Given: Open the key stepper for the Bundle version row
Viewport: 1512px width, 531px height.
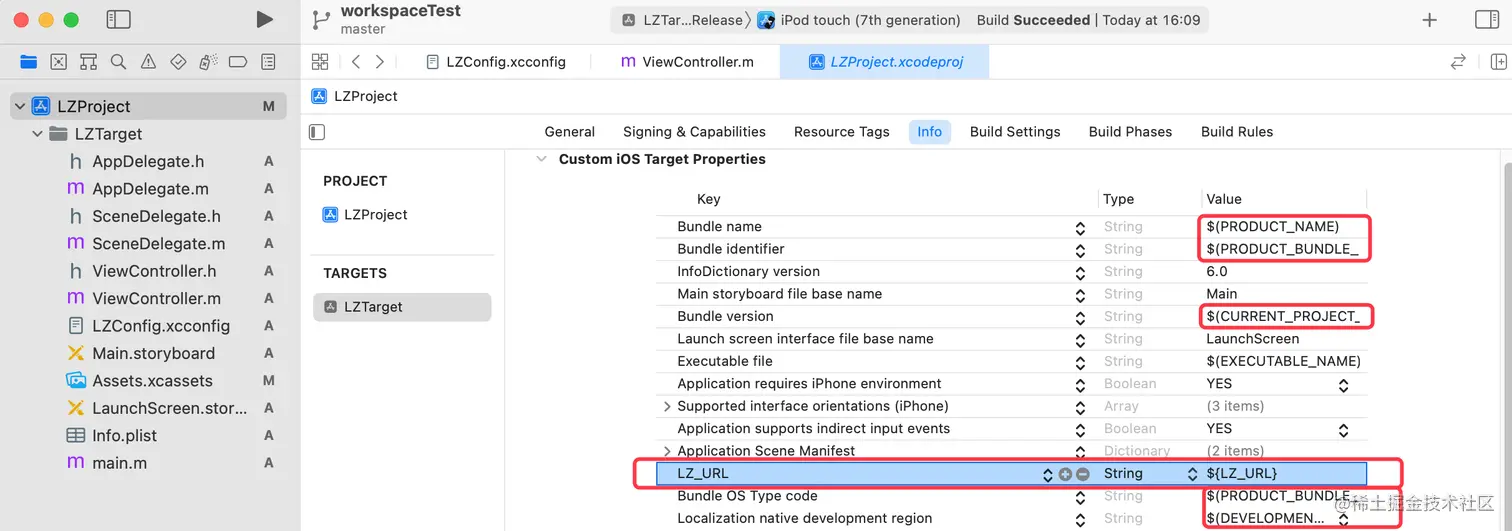Looking at the screenshot, I should click(1080, 317).
